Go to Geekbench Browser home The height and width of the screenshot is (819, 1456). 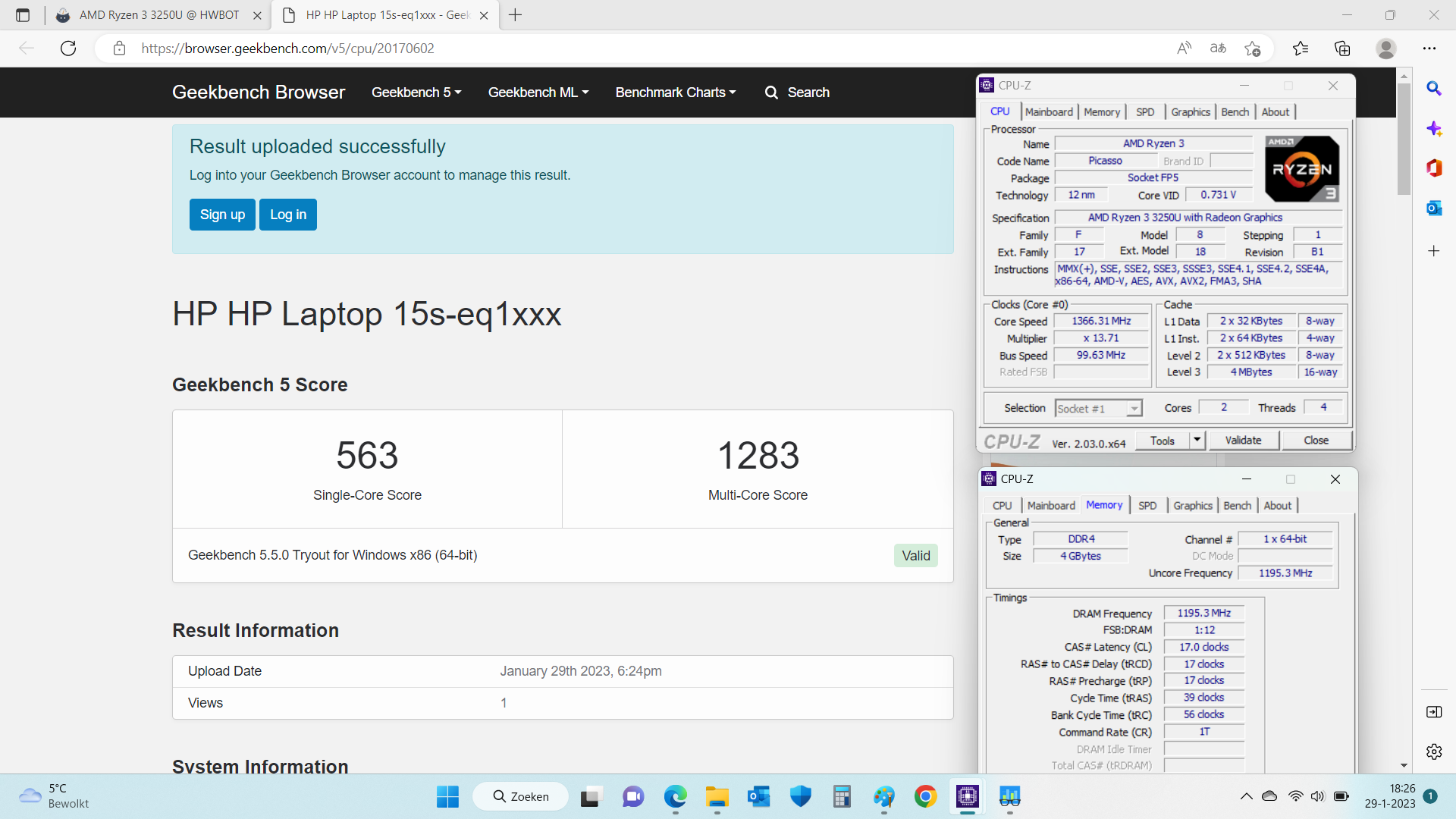coord(259,93)
